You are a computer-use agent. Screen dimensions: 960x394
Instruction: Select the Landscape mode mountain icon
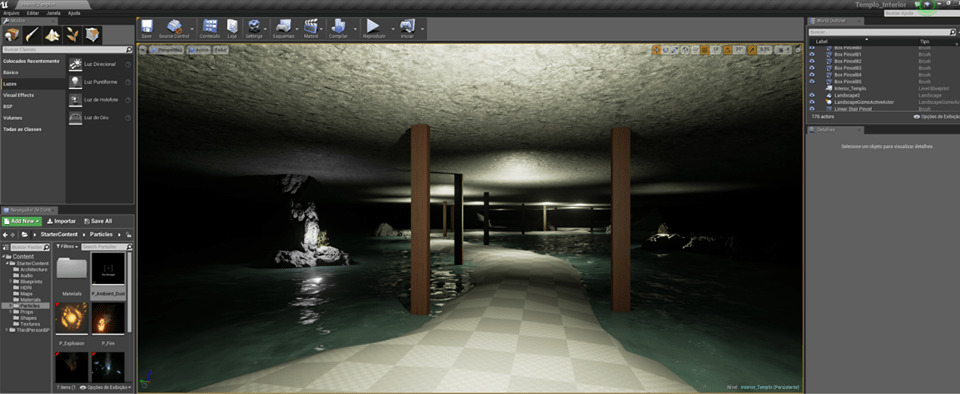click(x=53, y=34)
